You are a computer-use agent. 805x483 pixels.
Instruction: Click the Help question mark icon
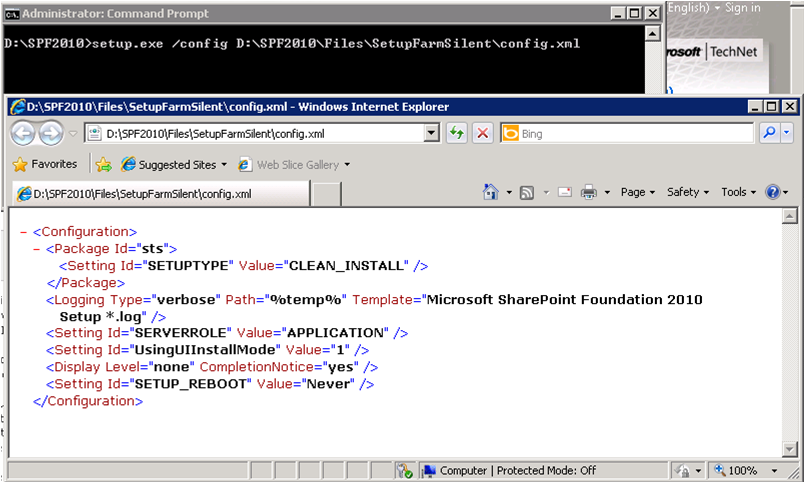tap(773, 192)
